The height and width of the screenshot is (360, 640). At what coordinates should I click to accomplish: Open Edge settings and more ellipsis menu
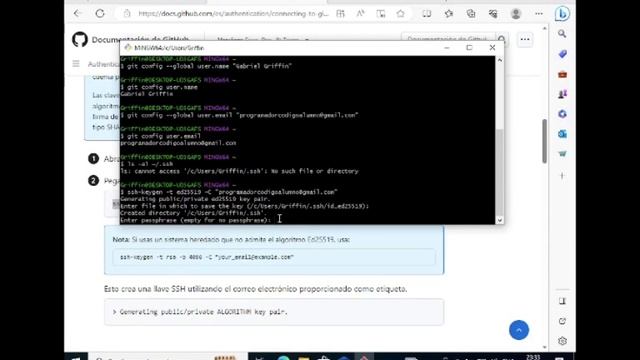539,13
